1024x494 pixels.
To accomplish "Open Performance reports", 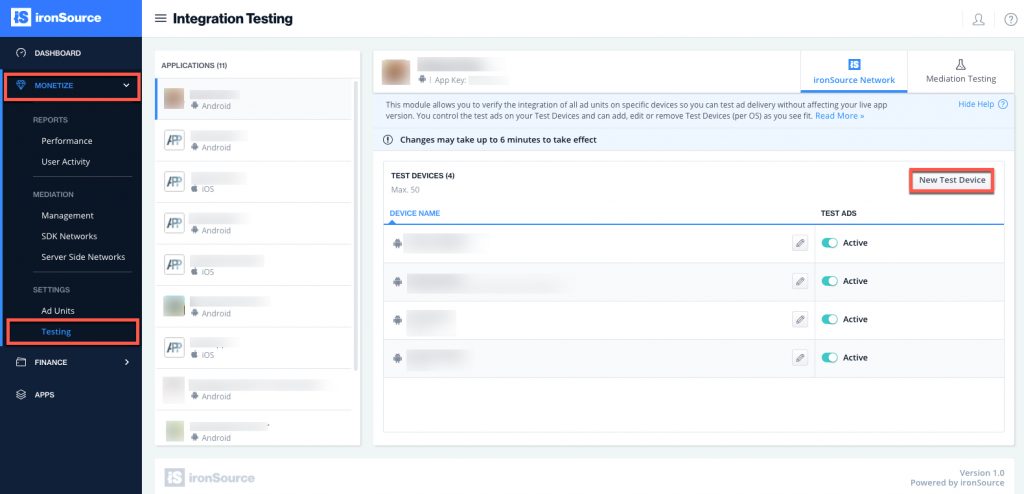I will click(67, 140).
